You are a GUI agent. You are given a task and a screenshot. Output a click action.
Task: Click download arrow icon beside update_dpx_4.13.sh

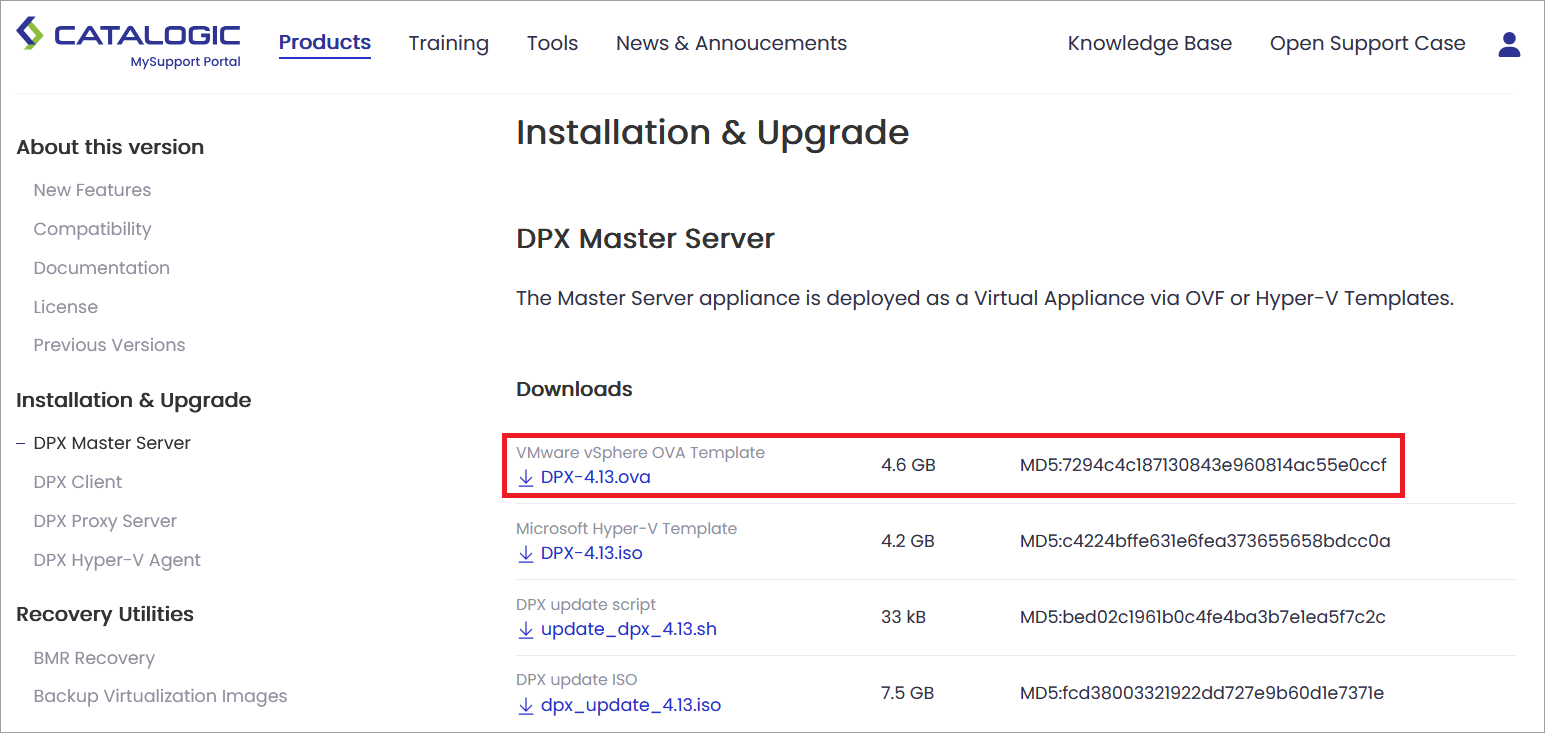[526, 630]
